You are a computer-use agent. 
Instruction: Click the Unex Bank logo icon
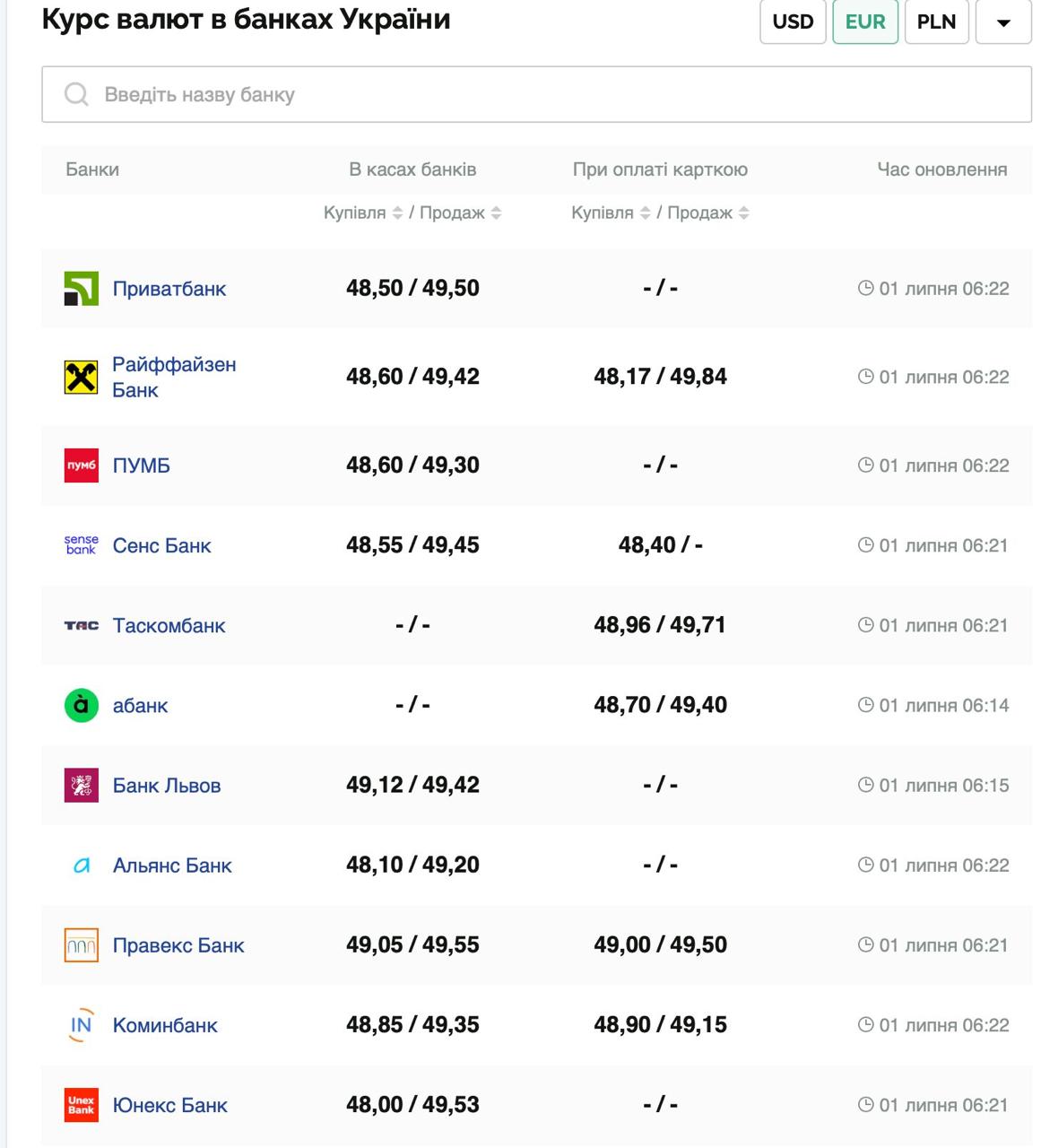81,1105
